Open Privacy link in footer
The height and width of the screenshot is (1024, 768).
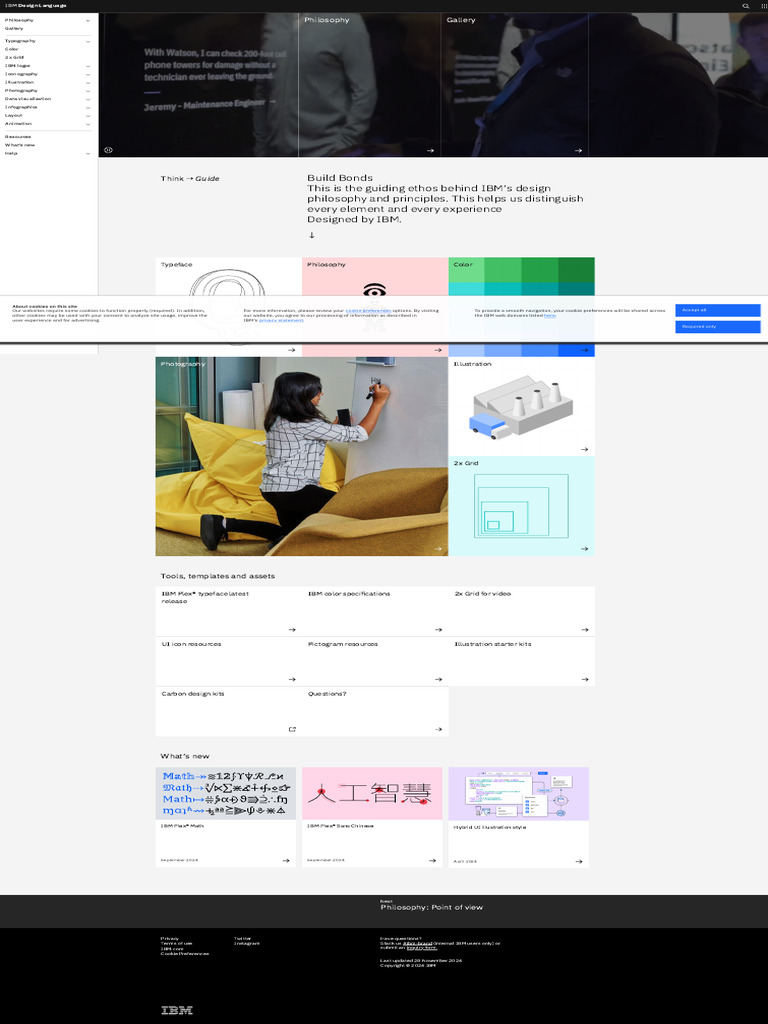click(x=169, y=938)
